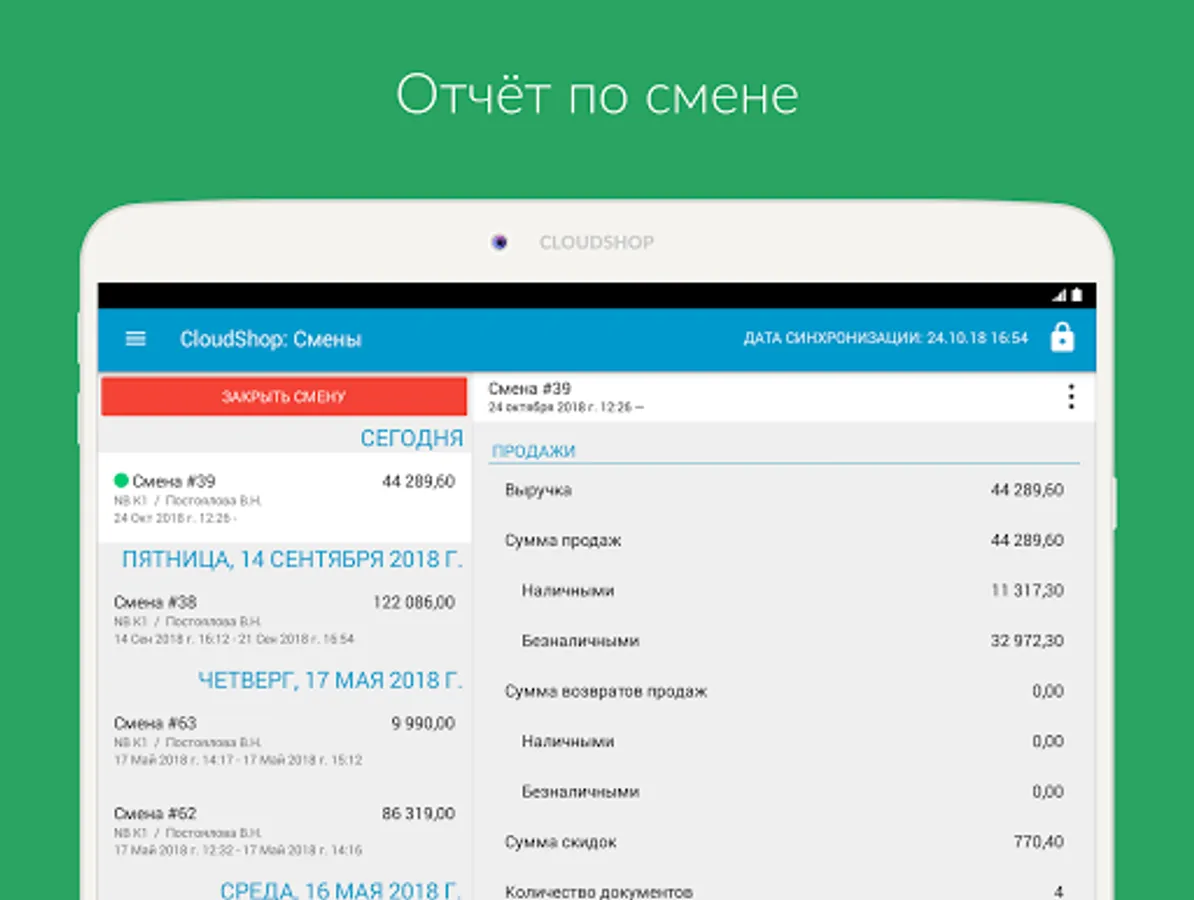
Task: Tap the signal strength icon in status bar
Action: pyautogui.click(x=1059, y=295)
